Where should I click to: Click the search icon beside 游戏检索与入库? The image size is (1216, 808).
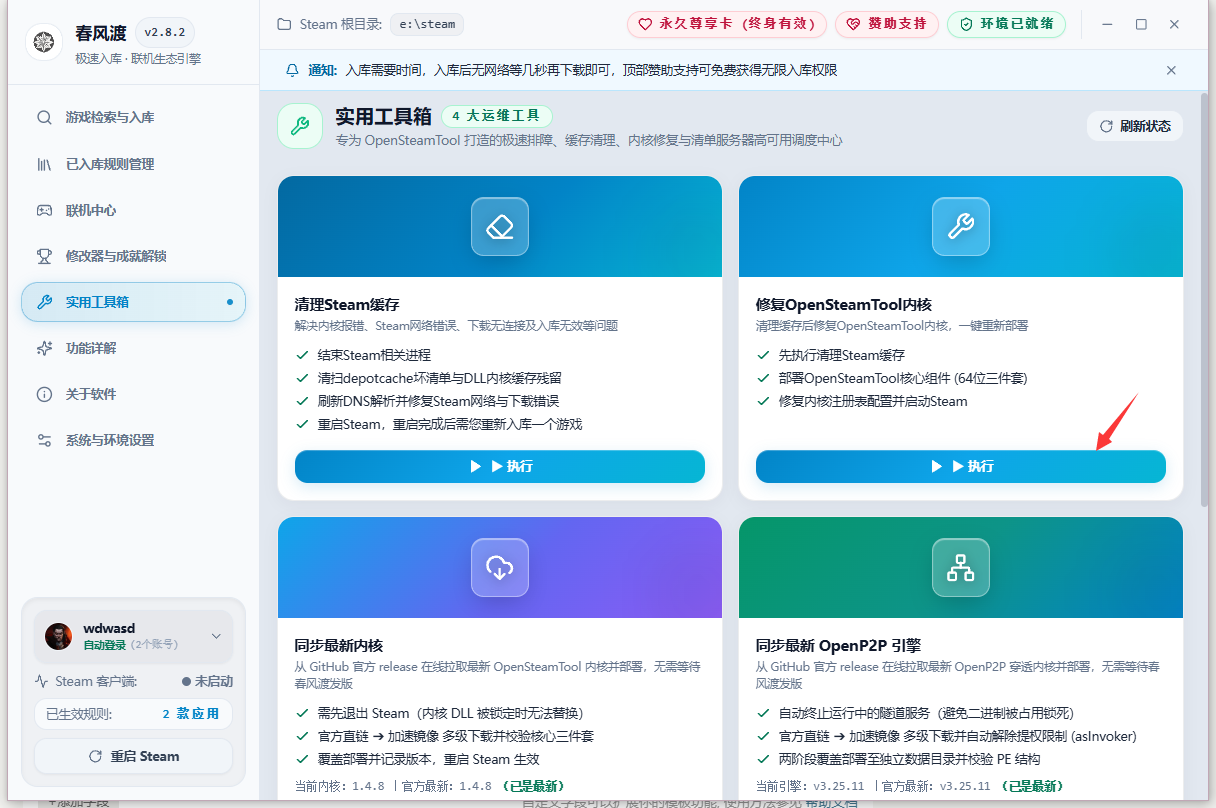pyautogui.click(x=44, y=118)
